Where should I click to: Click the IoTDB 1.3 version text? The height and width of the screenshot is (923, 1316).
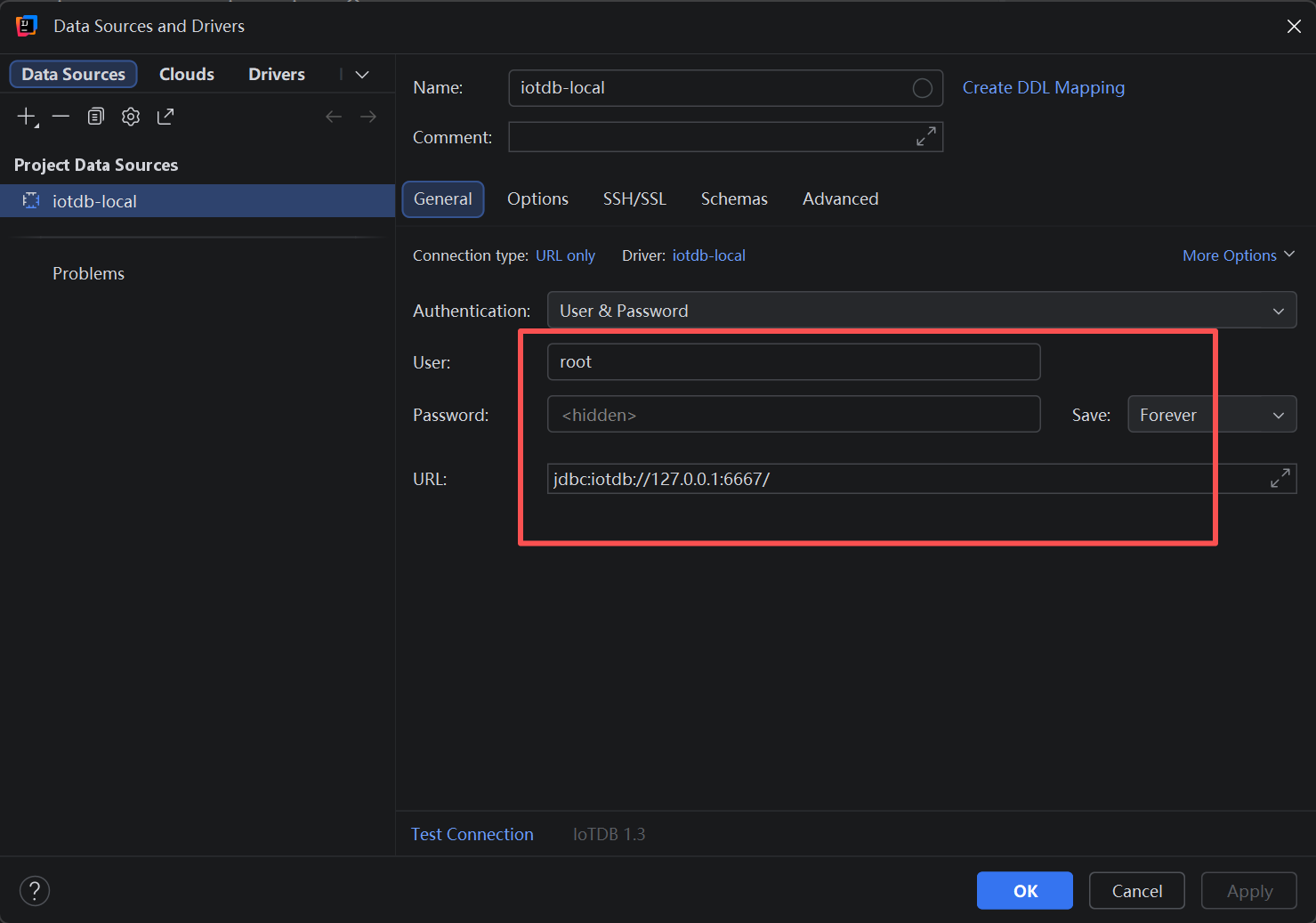pyautogui.click(x=610, y=834)
